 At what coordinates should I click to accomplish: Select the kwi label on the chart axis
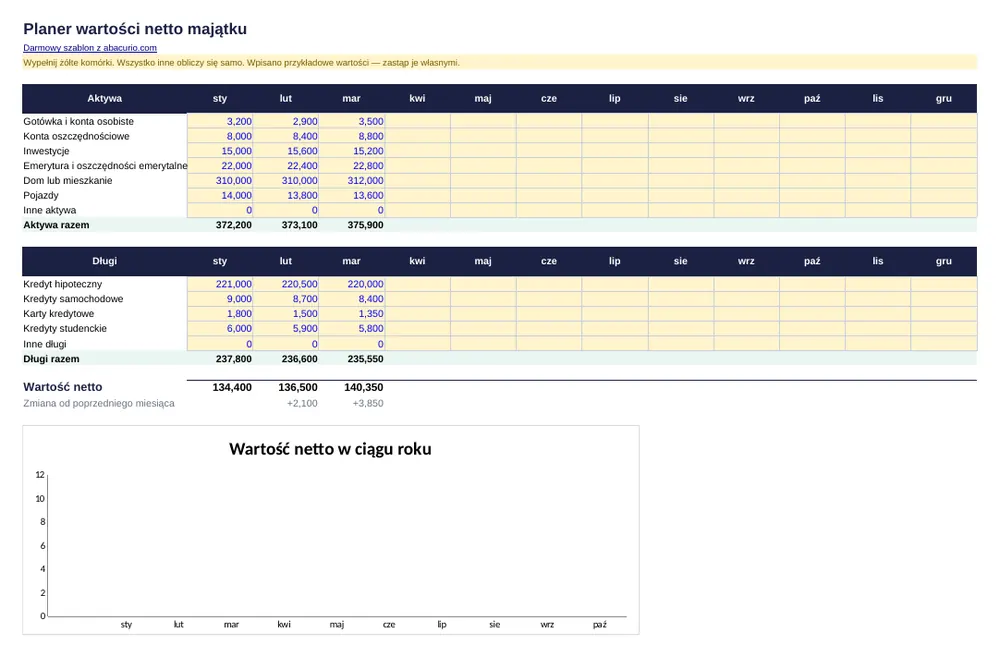tap(284, 624)
